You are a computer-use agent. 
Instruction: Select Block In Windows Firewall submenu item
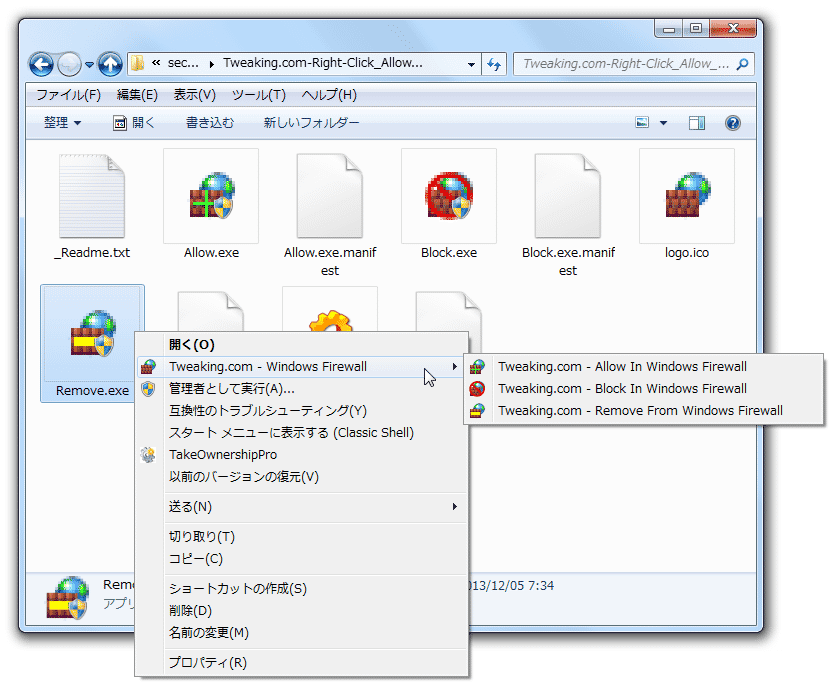[x=644, y=389]
